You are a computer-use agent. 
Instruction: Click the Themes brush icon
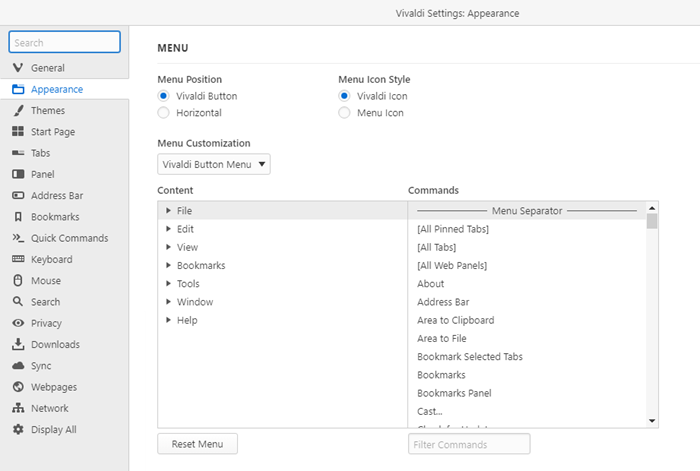pos(18,110)
